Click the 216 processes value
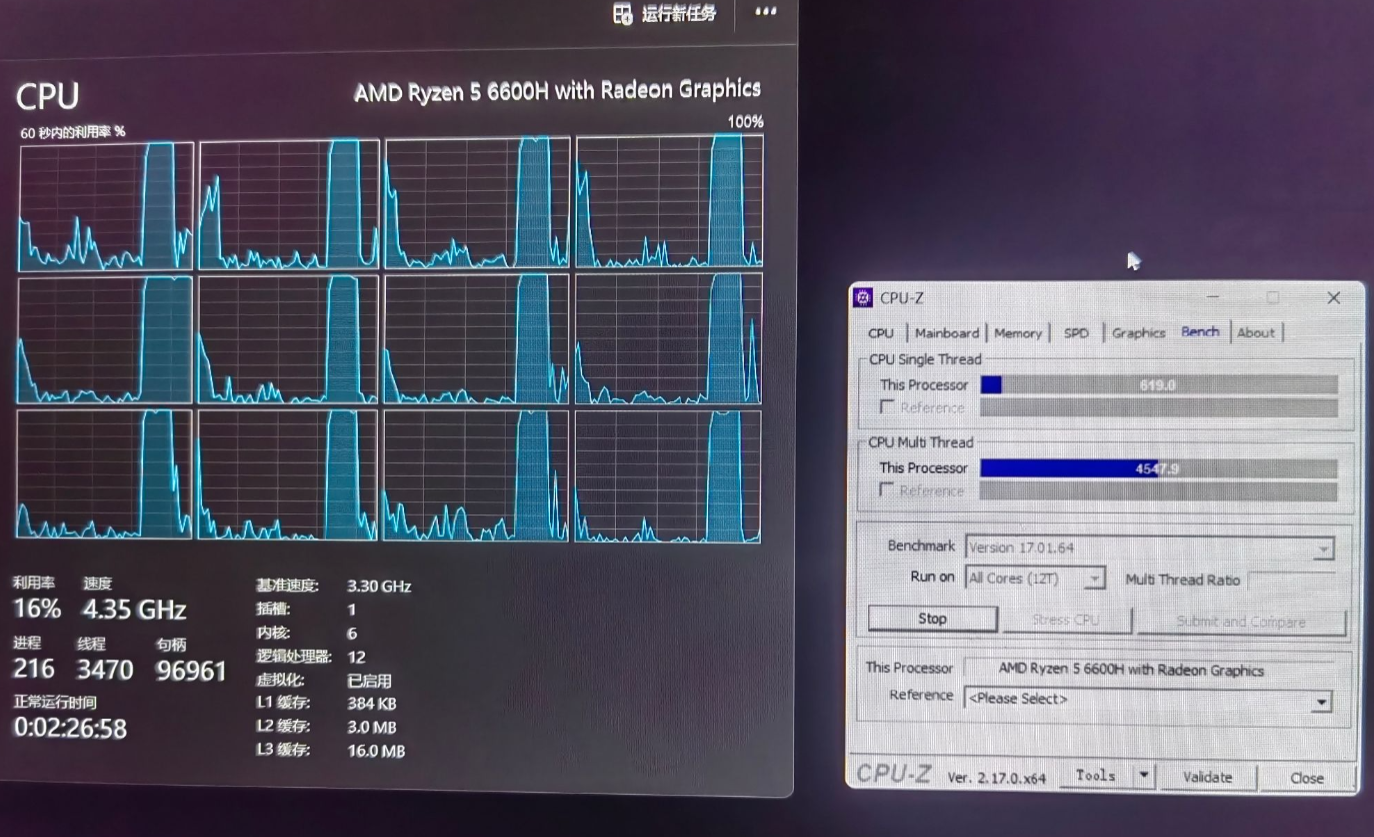 pos(34,669)
